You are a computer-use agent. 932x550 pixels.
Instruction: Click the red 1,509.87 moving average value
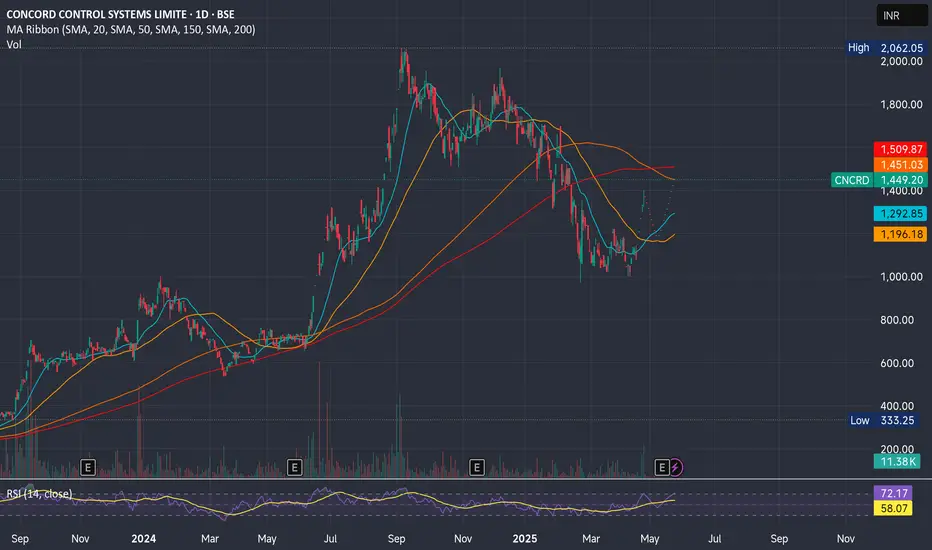[901, 149]
